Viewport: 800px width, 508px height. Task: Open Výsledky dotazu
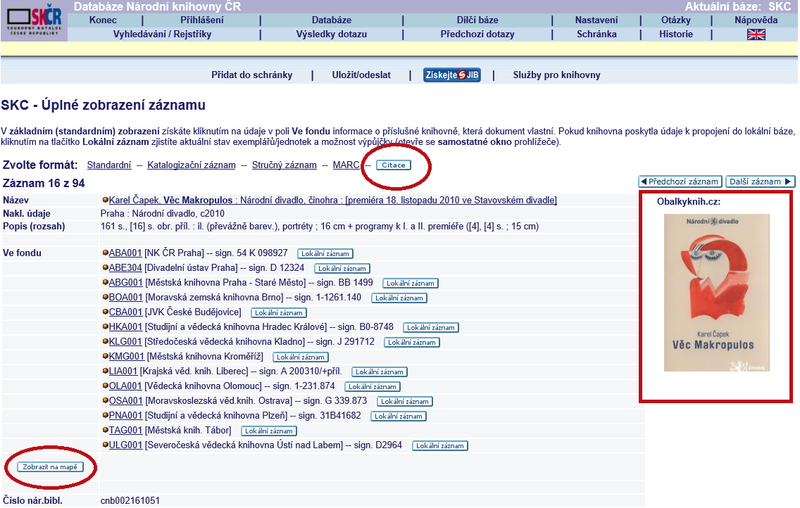pyautogui.click(x=331, y=34)
